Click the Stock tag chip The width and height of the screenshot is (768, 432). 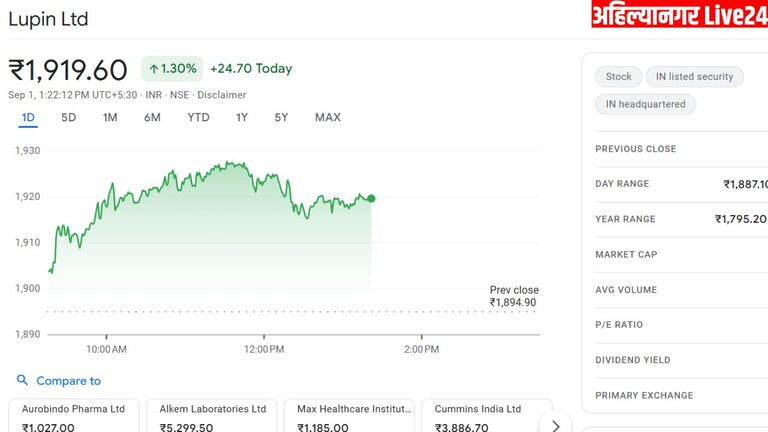[x=618, y=77]
